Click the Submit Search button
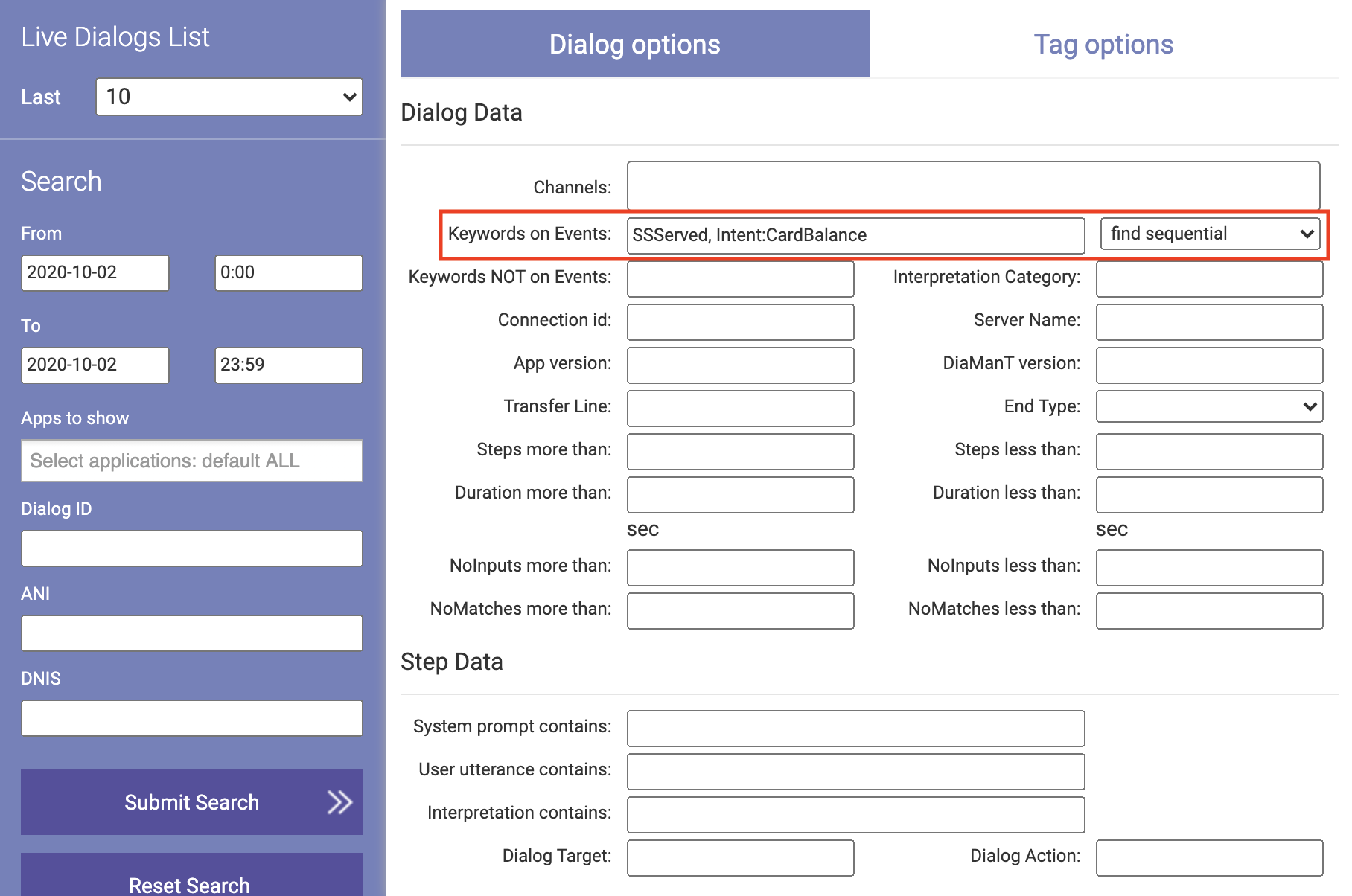The height and width of the screenshot is (896, 1352). (191, 801)
